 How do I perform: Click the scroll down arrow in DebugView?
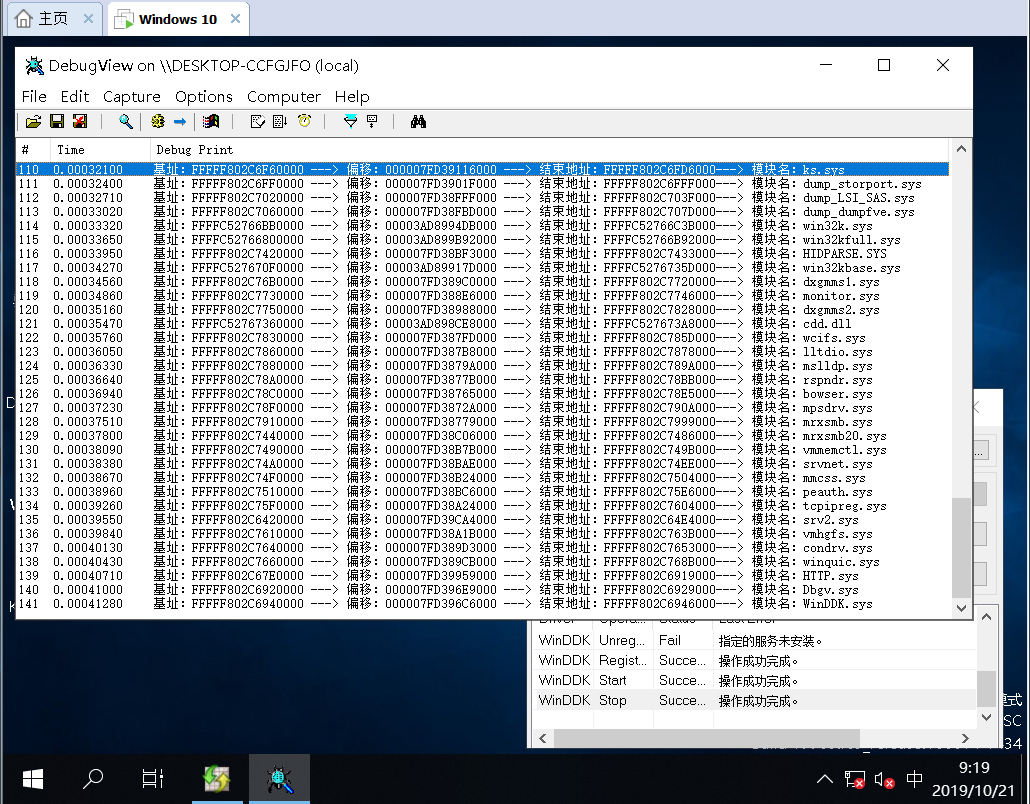961,608
